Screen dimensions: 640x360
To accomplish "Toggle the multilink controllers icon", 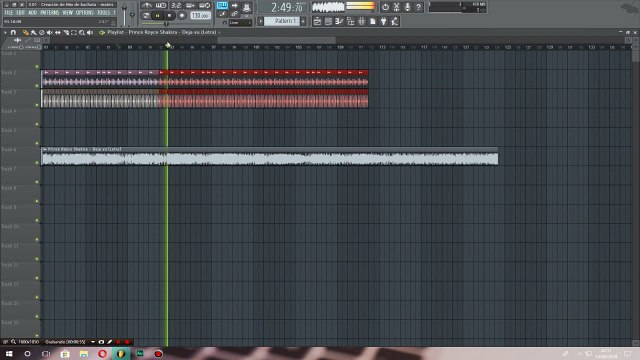I will [x=234, y=14].
